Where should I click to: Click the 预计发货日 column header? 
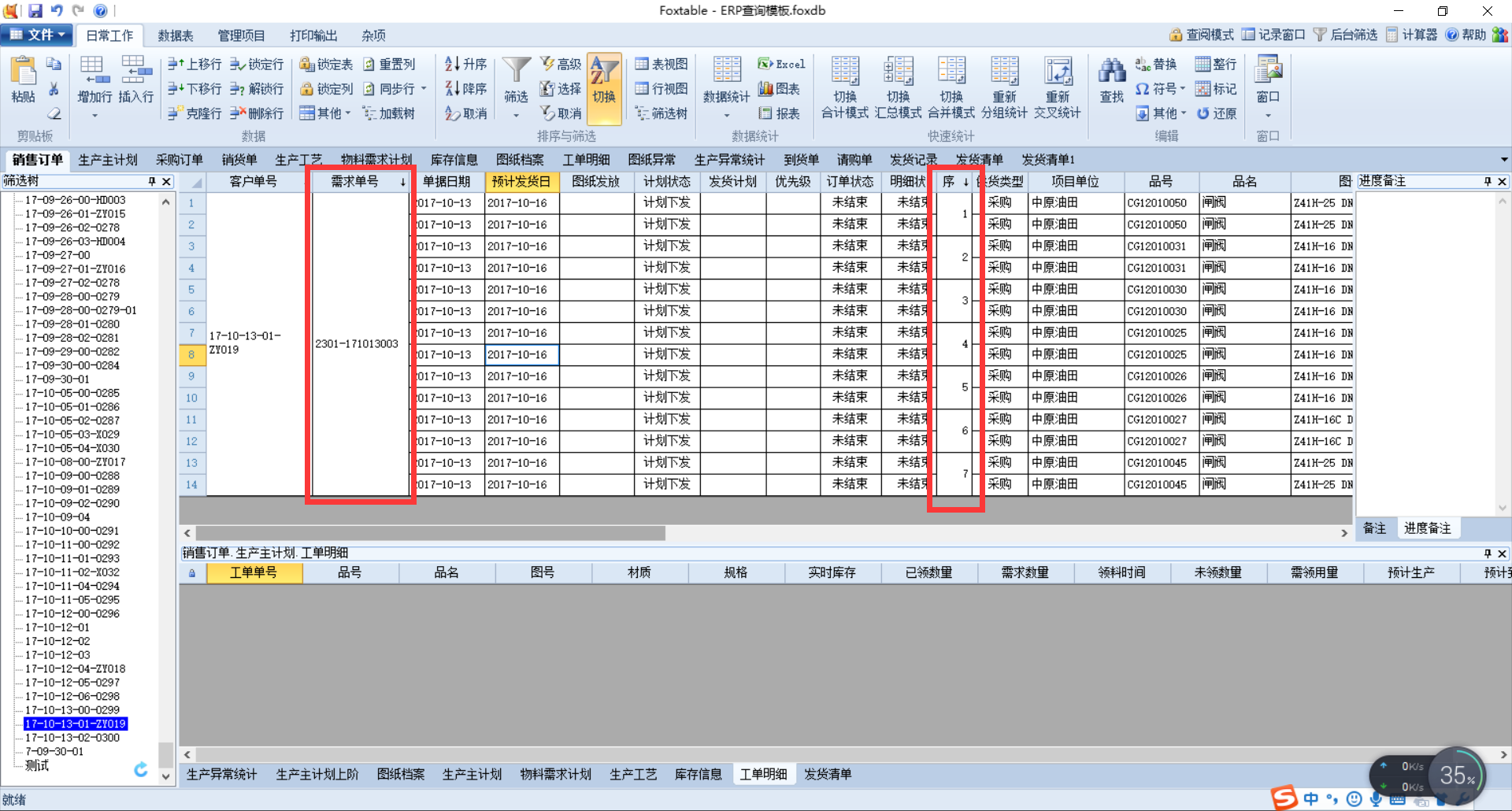point(521,182)
